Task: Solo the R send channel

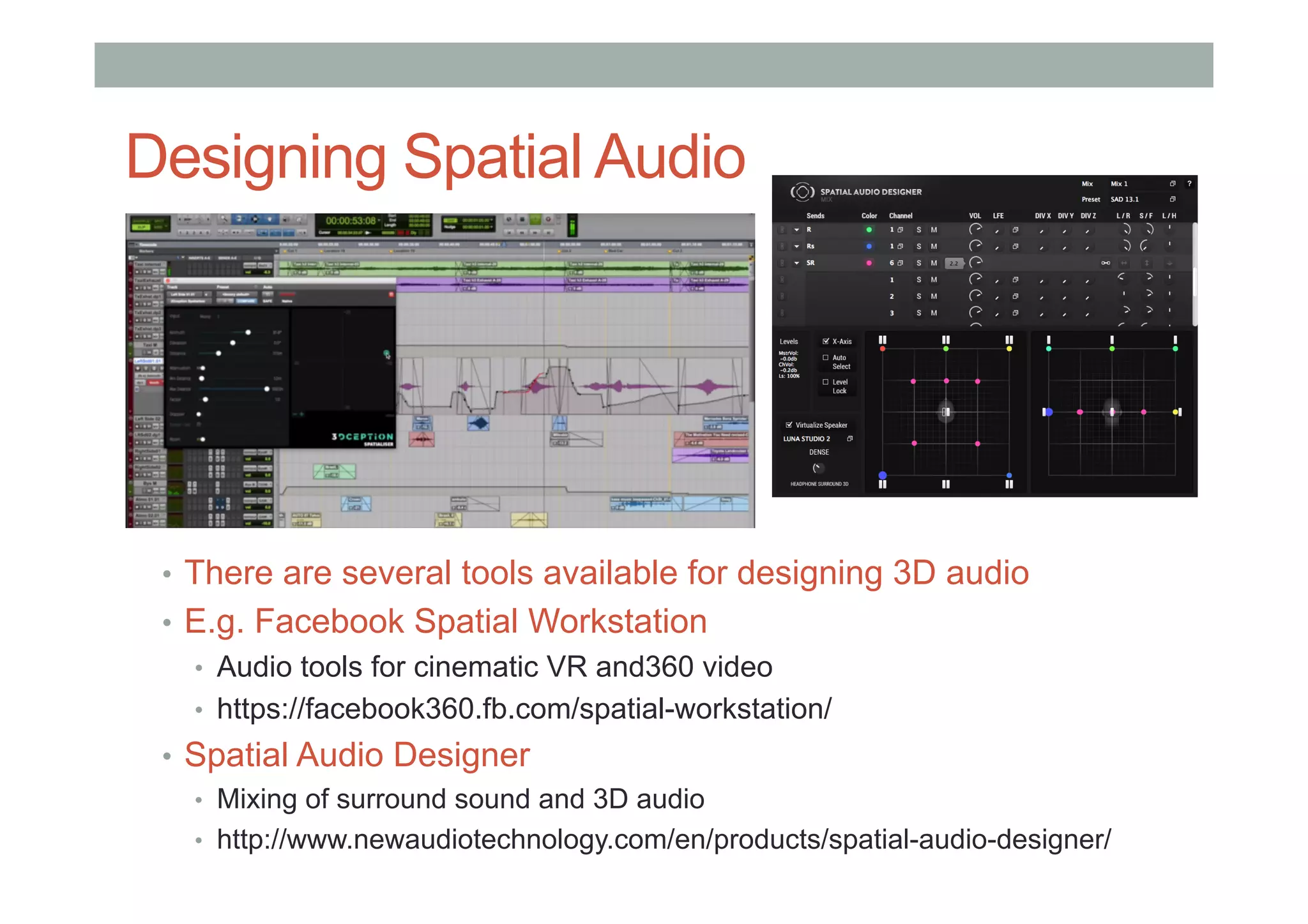Action: [919, 230]
